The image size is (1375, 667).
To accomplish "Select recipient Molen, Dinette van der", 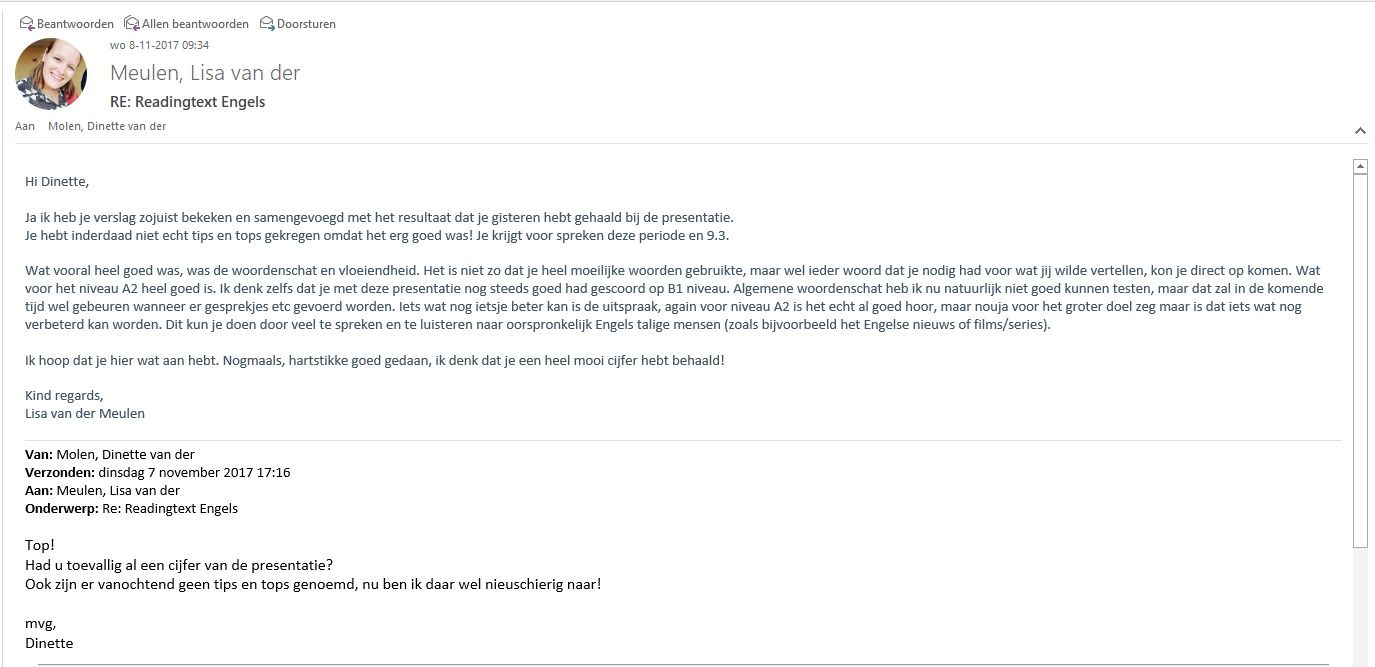I will [107, 126].
